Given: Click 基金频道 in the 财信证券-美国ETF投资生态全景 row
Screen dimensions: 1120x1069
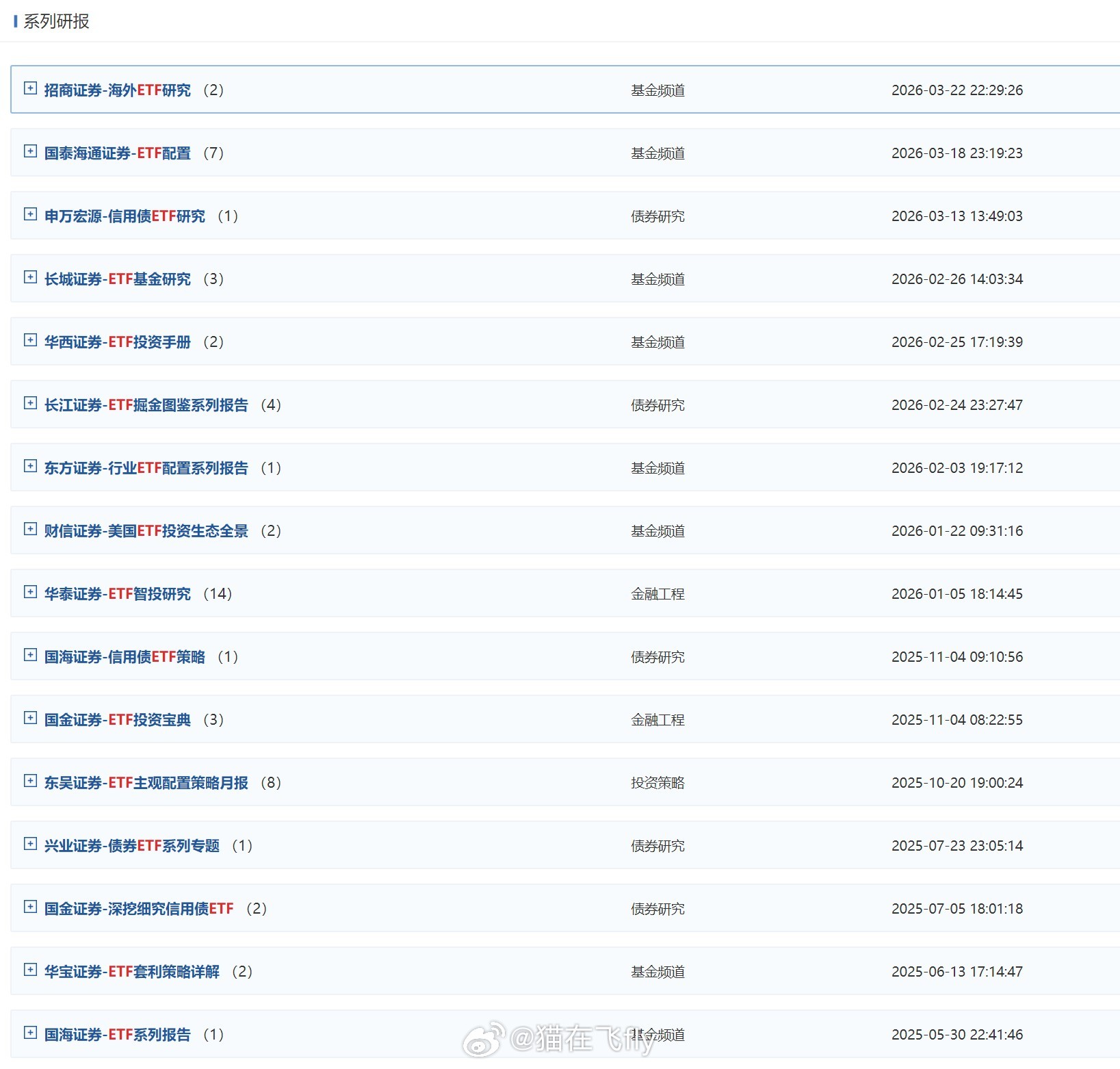Looking at the screenshot, I should (x=657, y=531).
